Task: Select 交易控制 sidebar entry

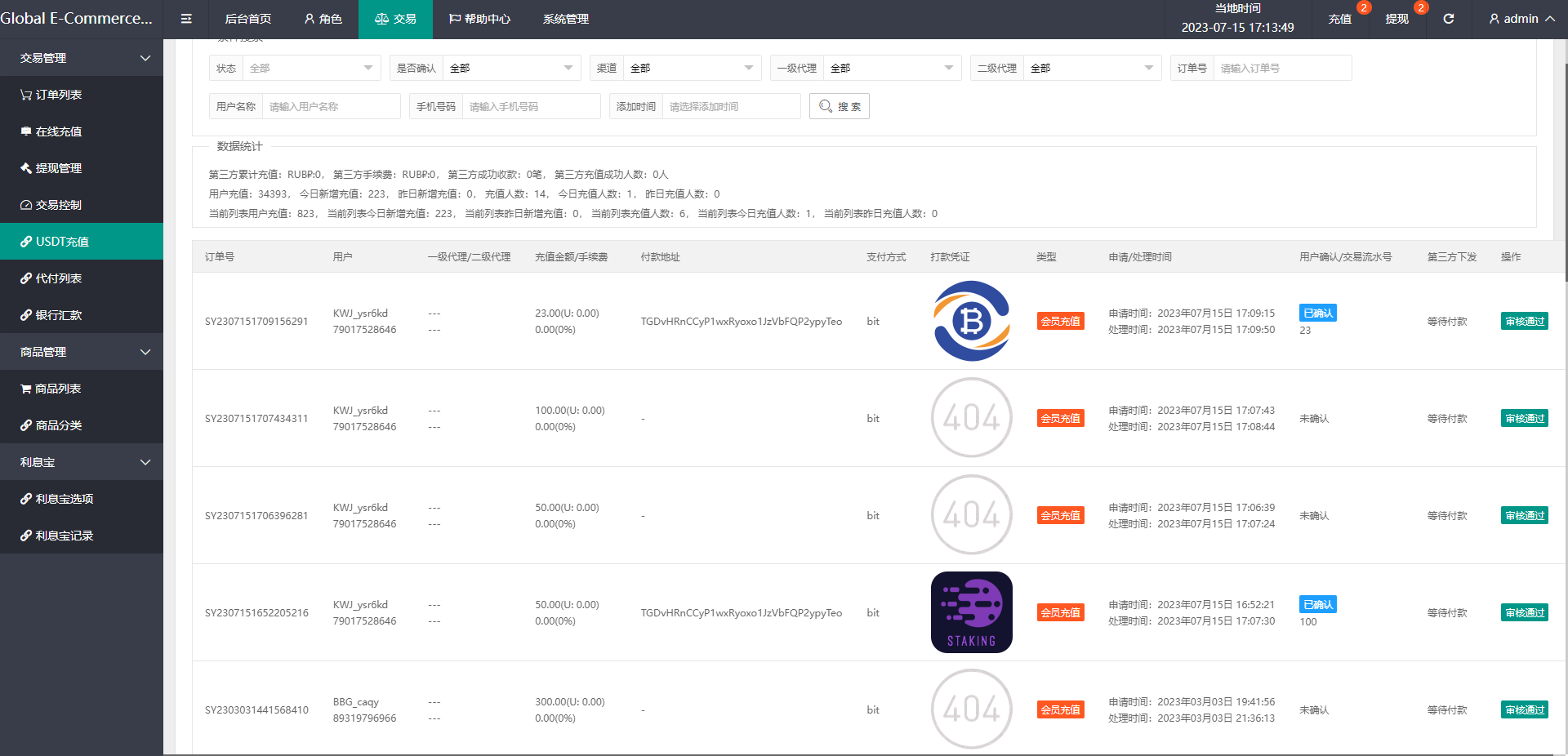Action: [x=59, y=205]
